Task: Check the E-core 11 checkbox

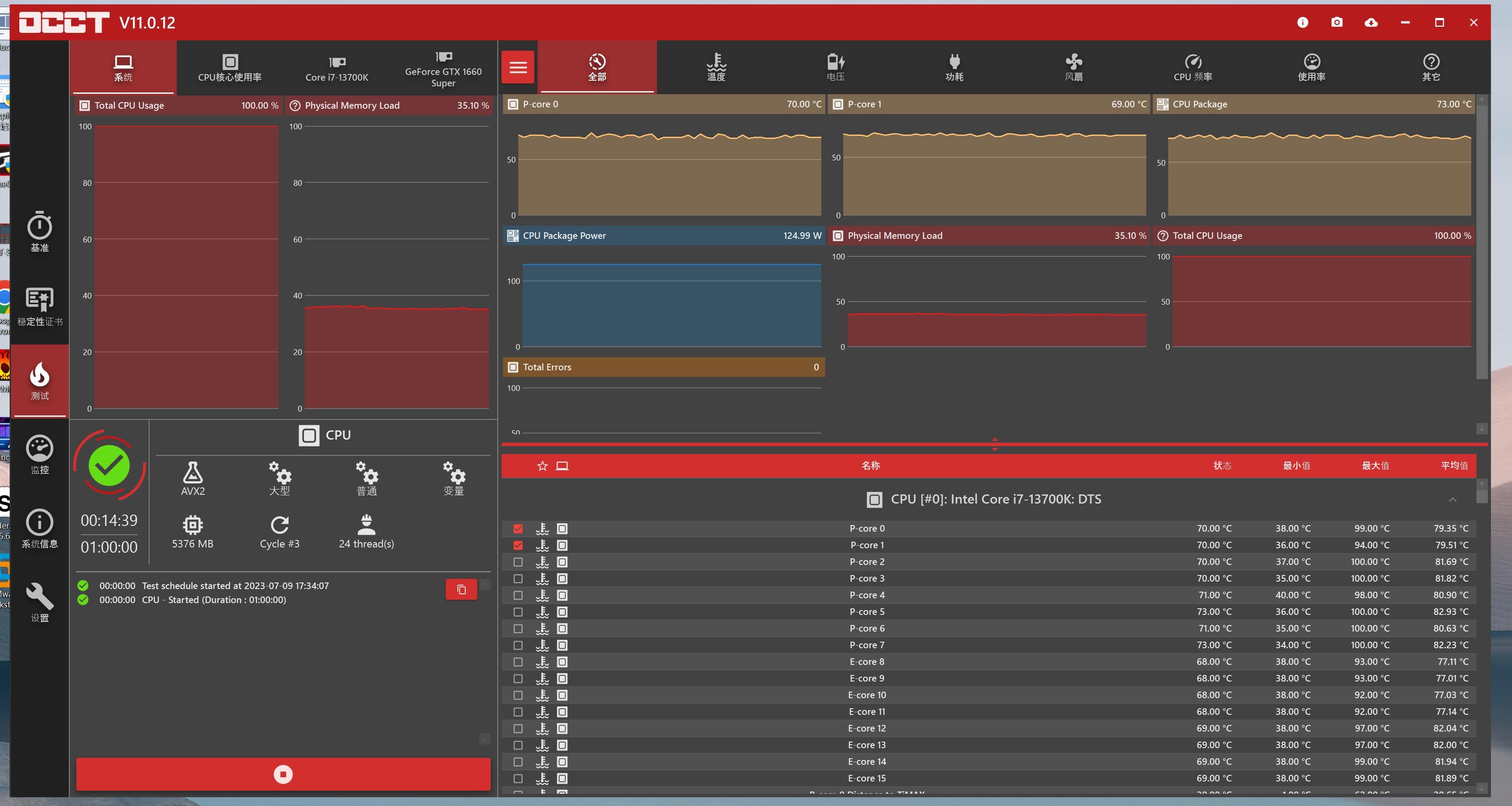Action: [518, 712]
